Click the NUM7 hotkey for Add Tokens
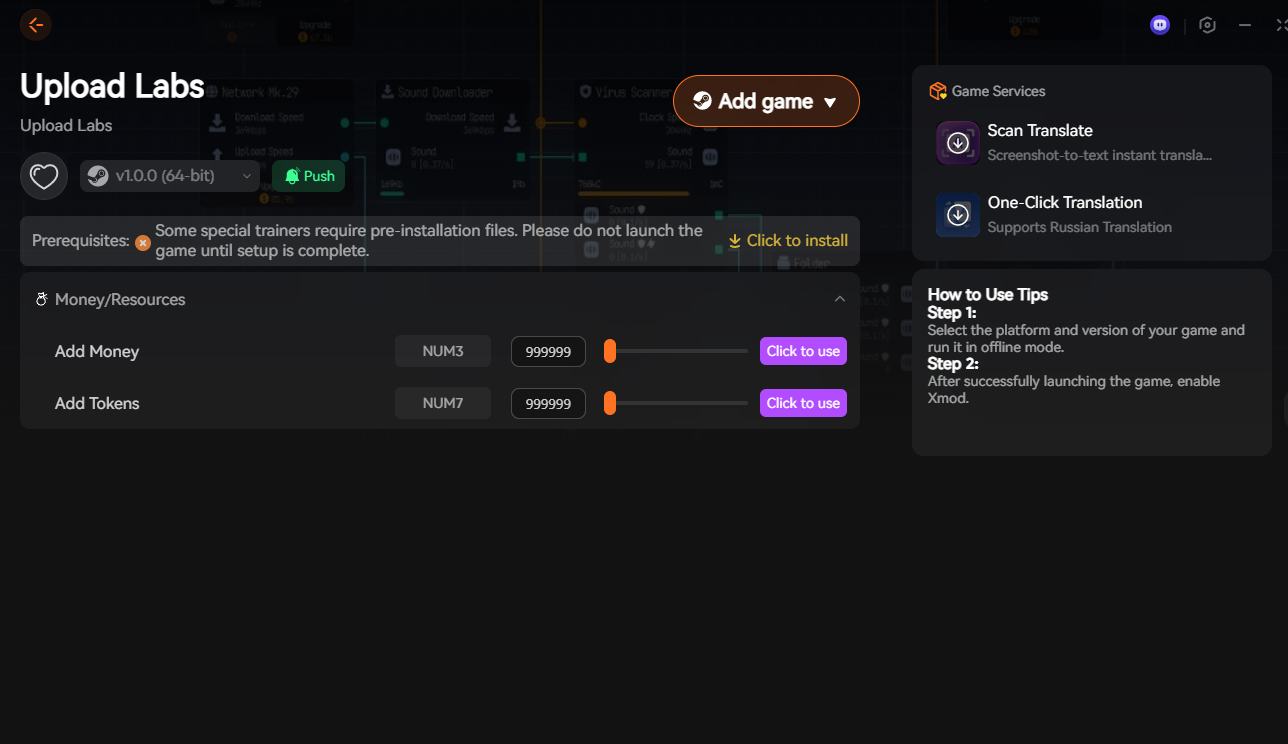This screenshot has width=1288, height=744. tap(443, 403)
